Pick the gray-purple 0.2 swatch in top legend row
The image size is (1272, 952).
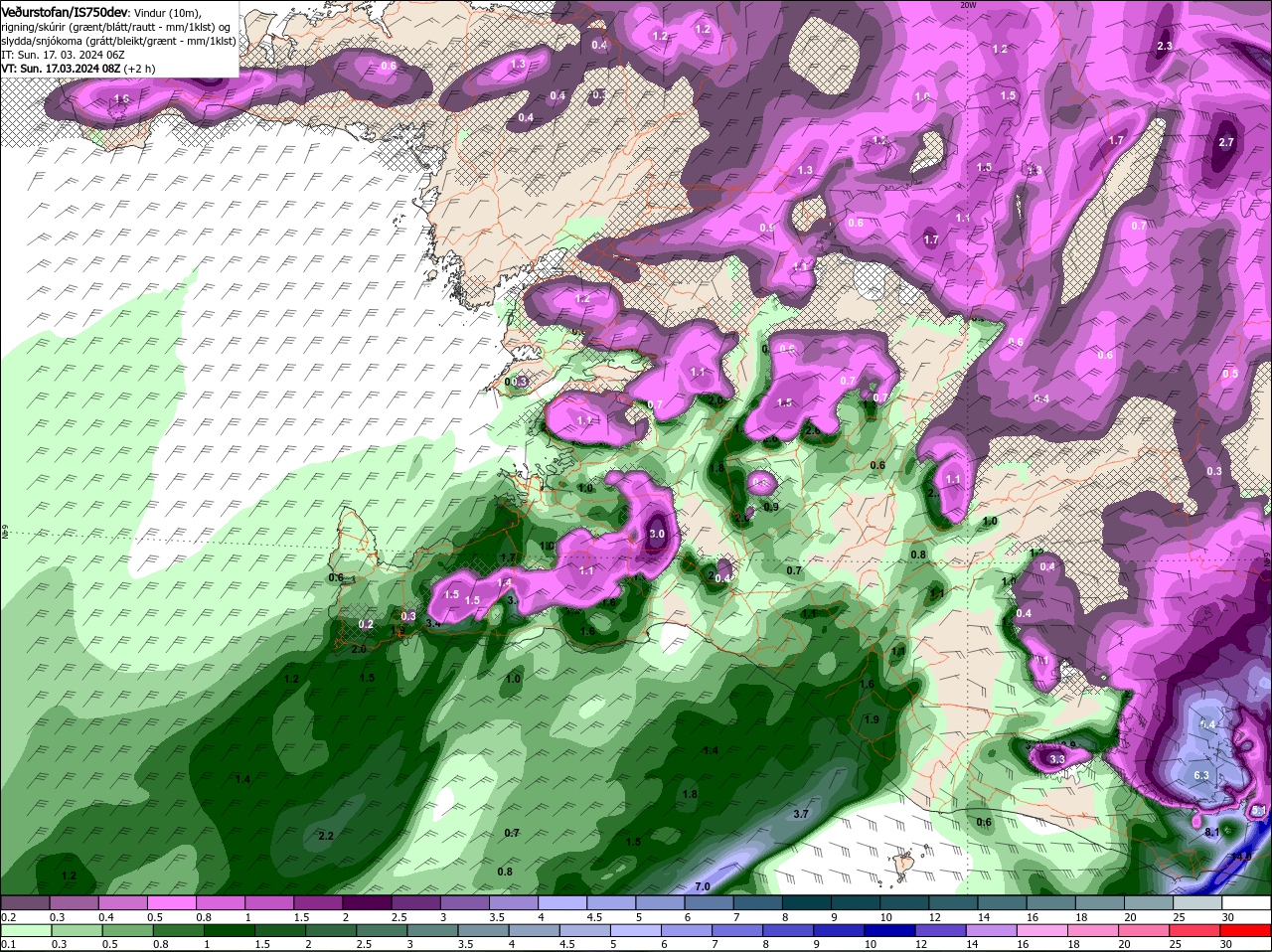[x=27, y=903]
